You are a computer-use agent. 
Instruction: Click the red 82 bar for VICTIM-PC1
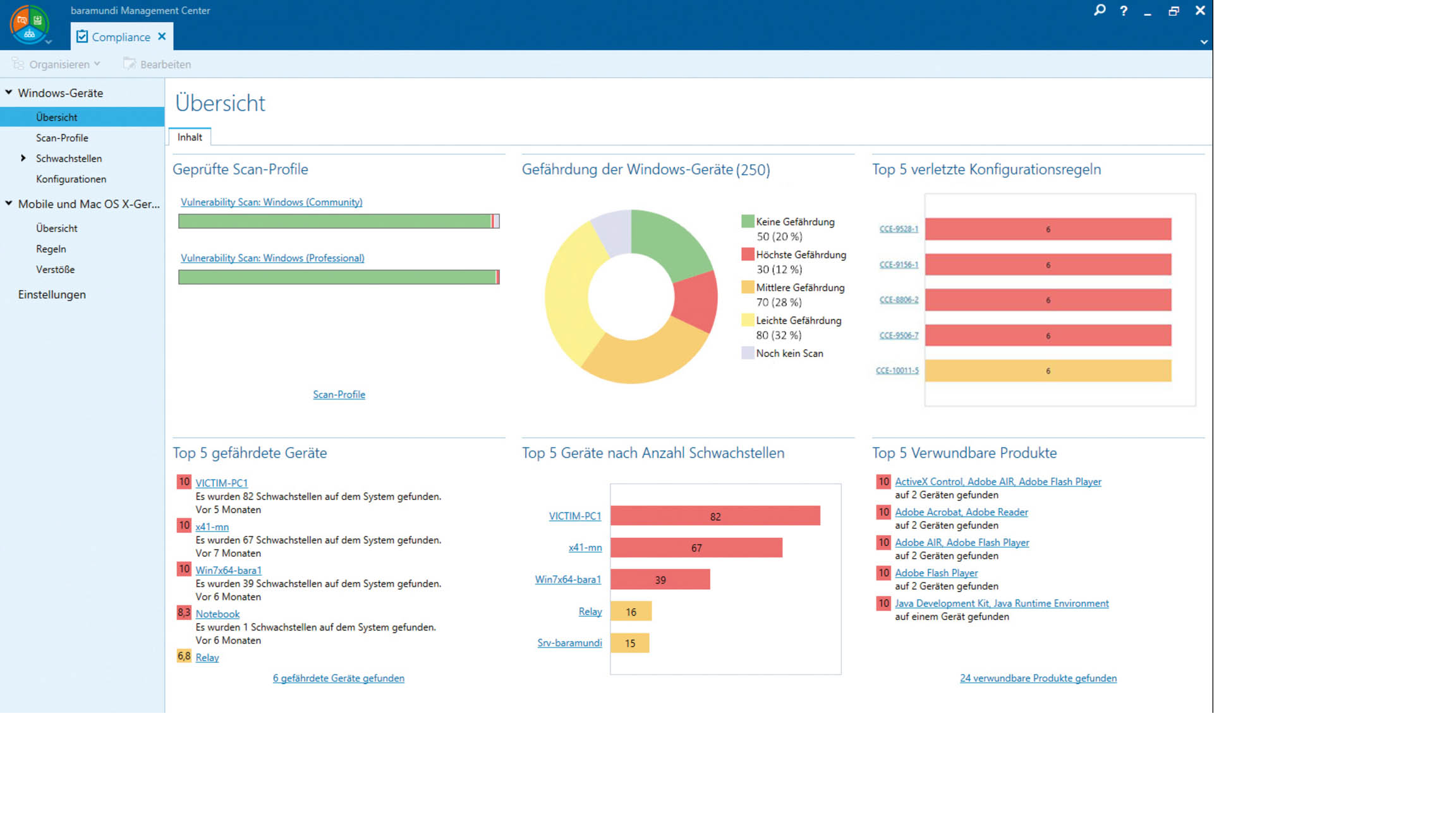tap(715, 516)
